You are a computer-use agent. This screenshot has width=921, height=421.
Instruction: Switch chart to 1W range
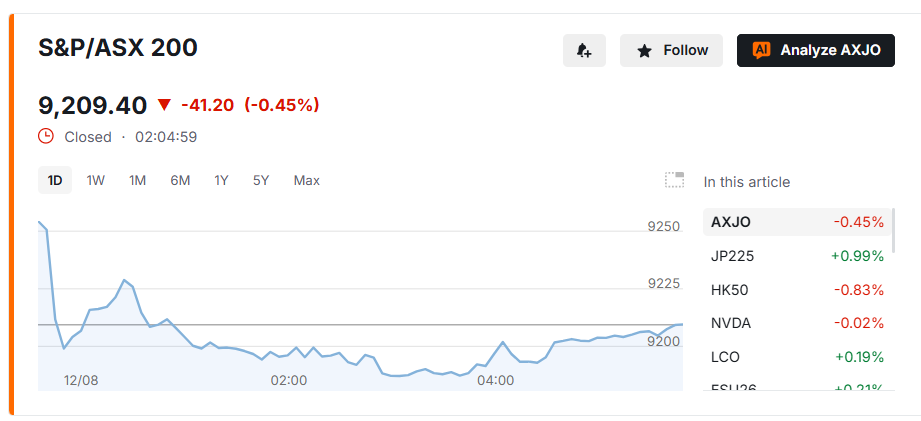95,180
